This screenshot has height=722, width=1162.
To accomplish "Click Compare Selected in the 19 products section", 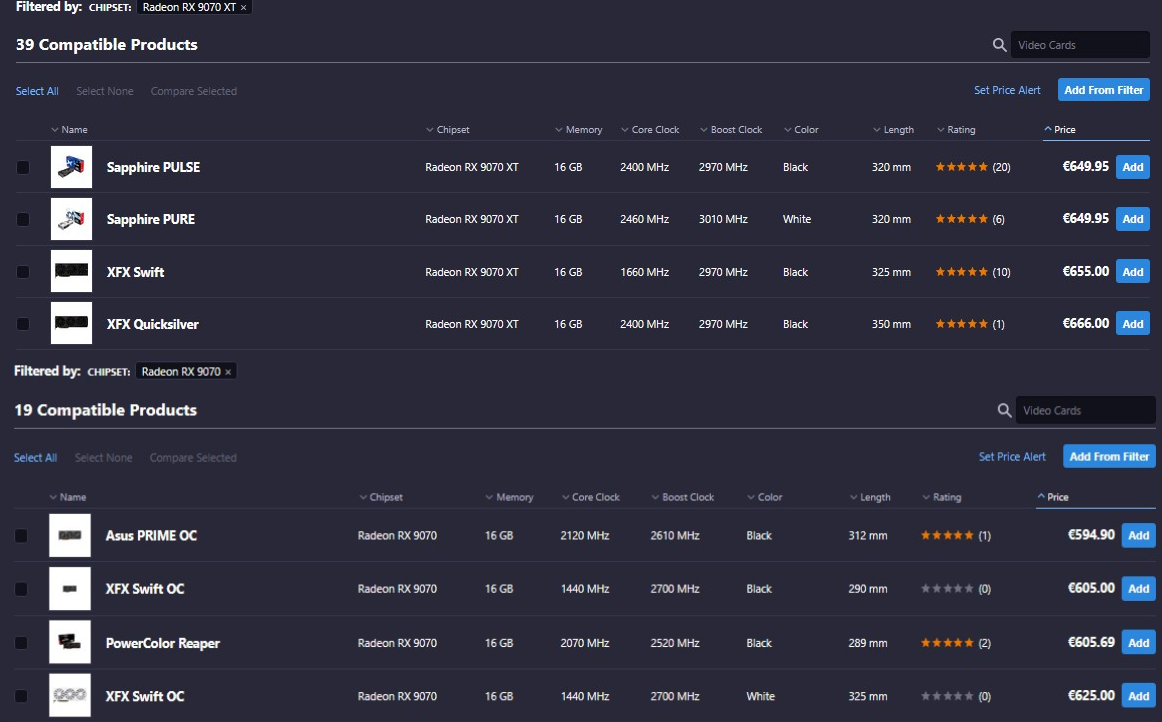I will [x=193, y=458].
